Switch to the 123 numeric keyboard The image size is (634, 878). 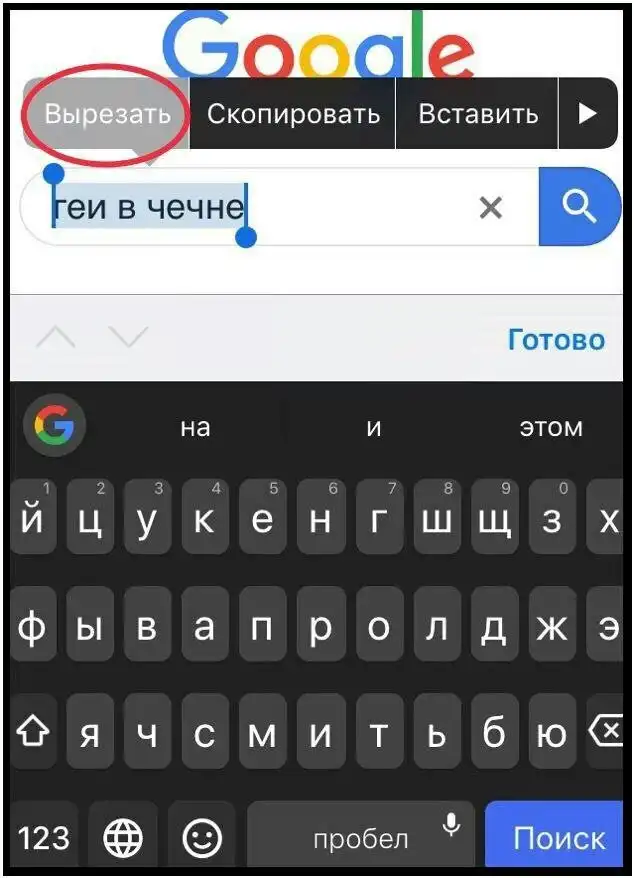[x=44, y=837]
